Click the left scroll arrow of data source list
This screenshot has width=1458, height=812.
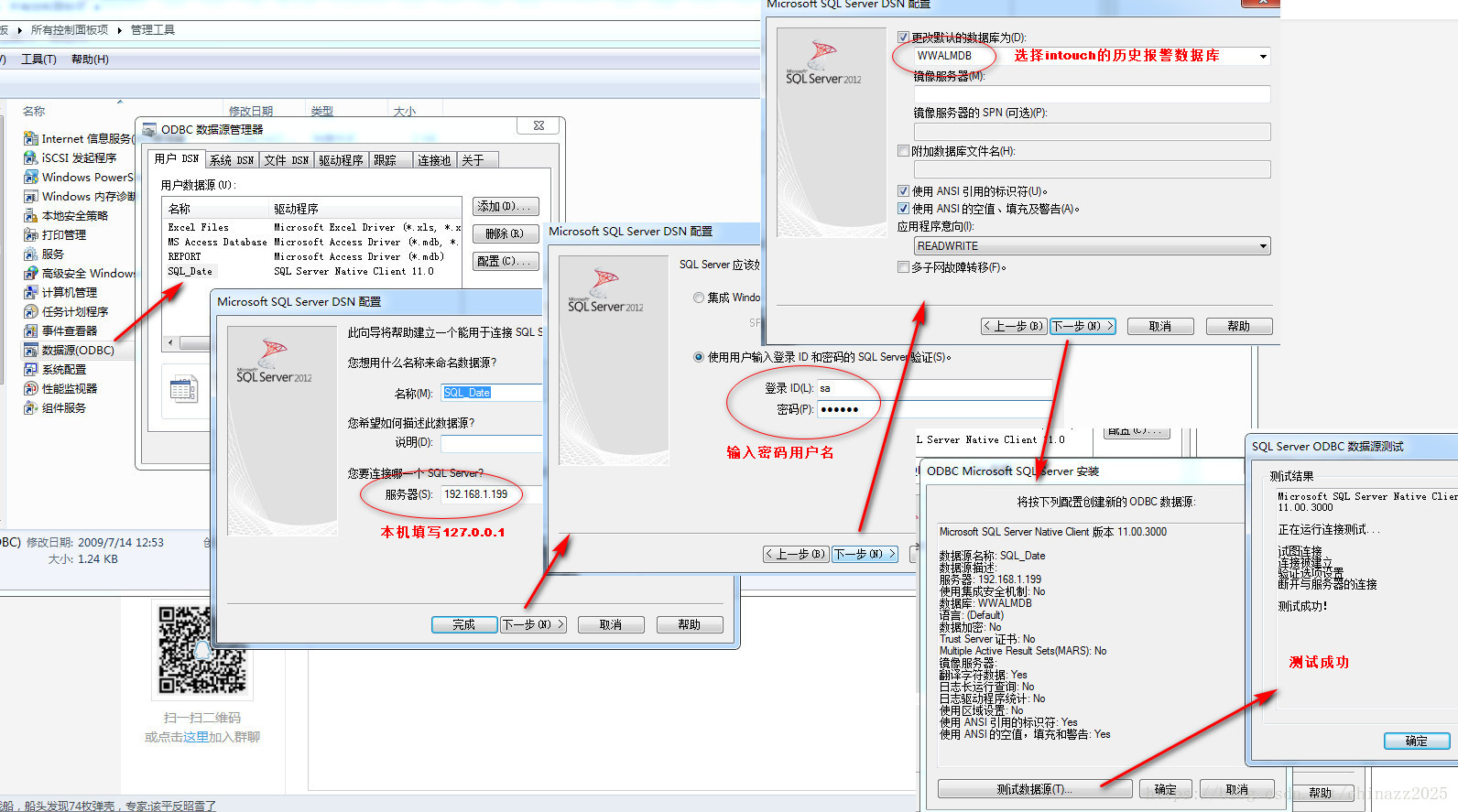171,343
